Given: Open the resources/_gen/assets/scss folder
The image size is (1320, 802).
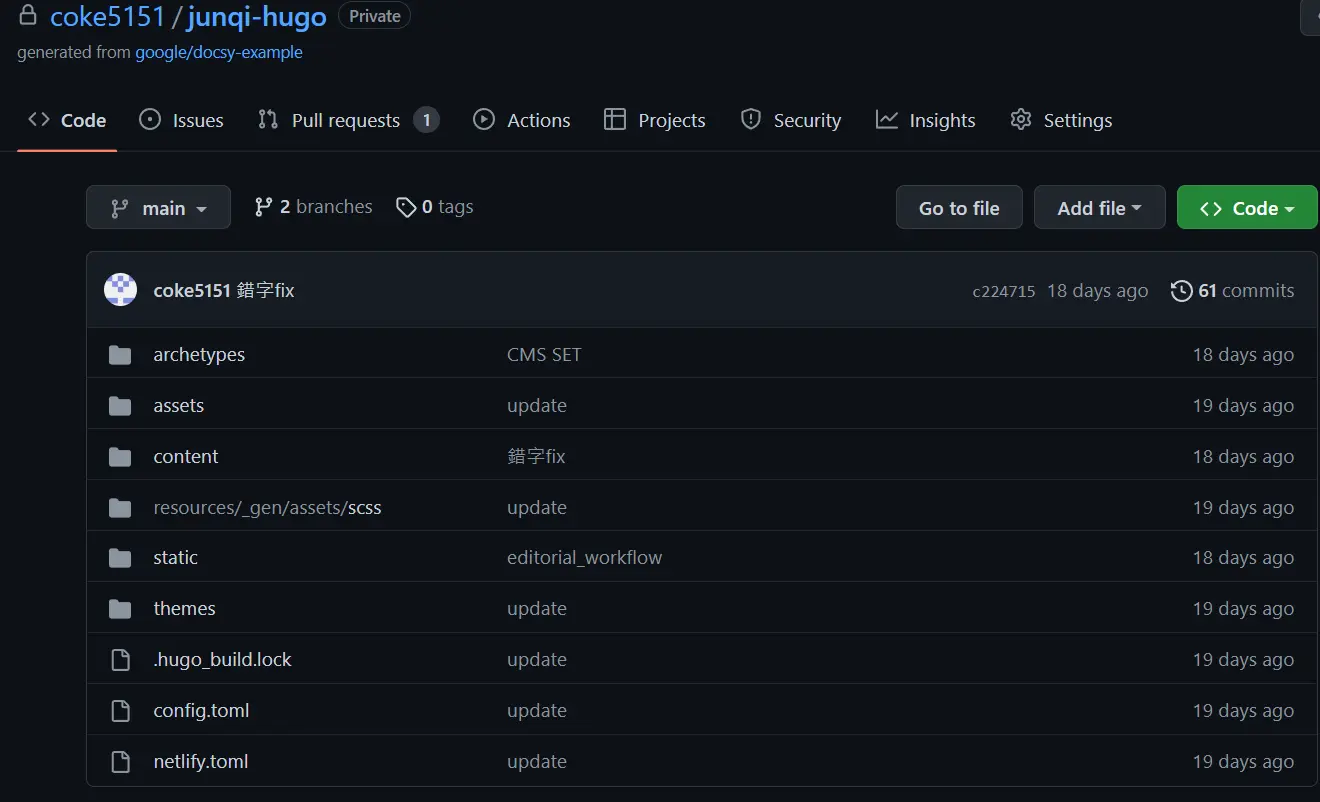Looking at the screenshot, I should (267, 508).
